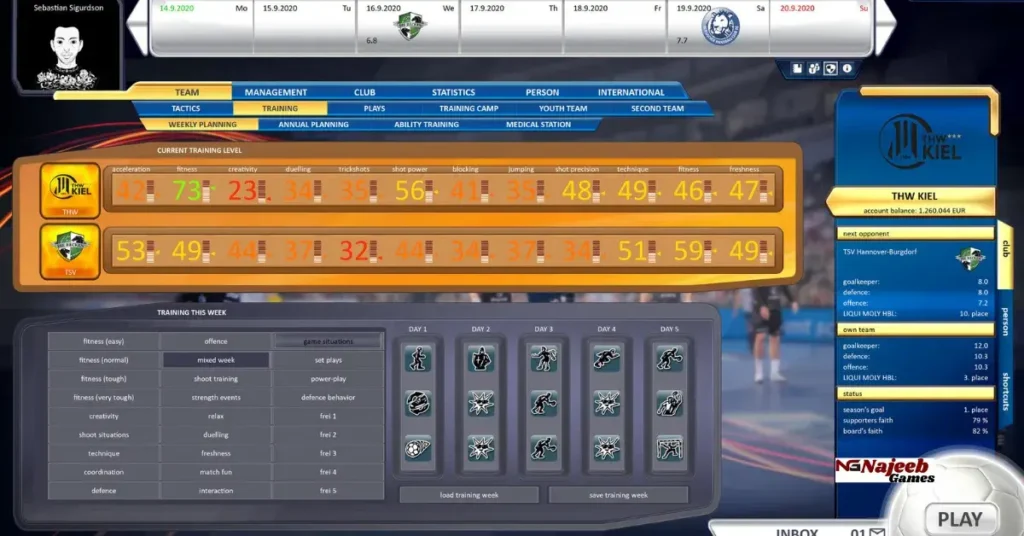Choose 'shoot training' option
The height and width of the screenshot is (536, 1024).
216,379
